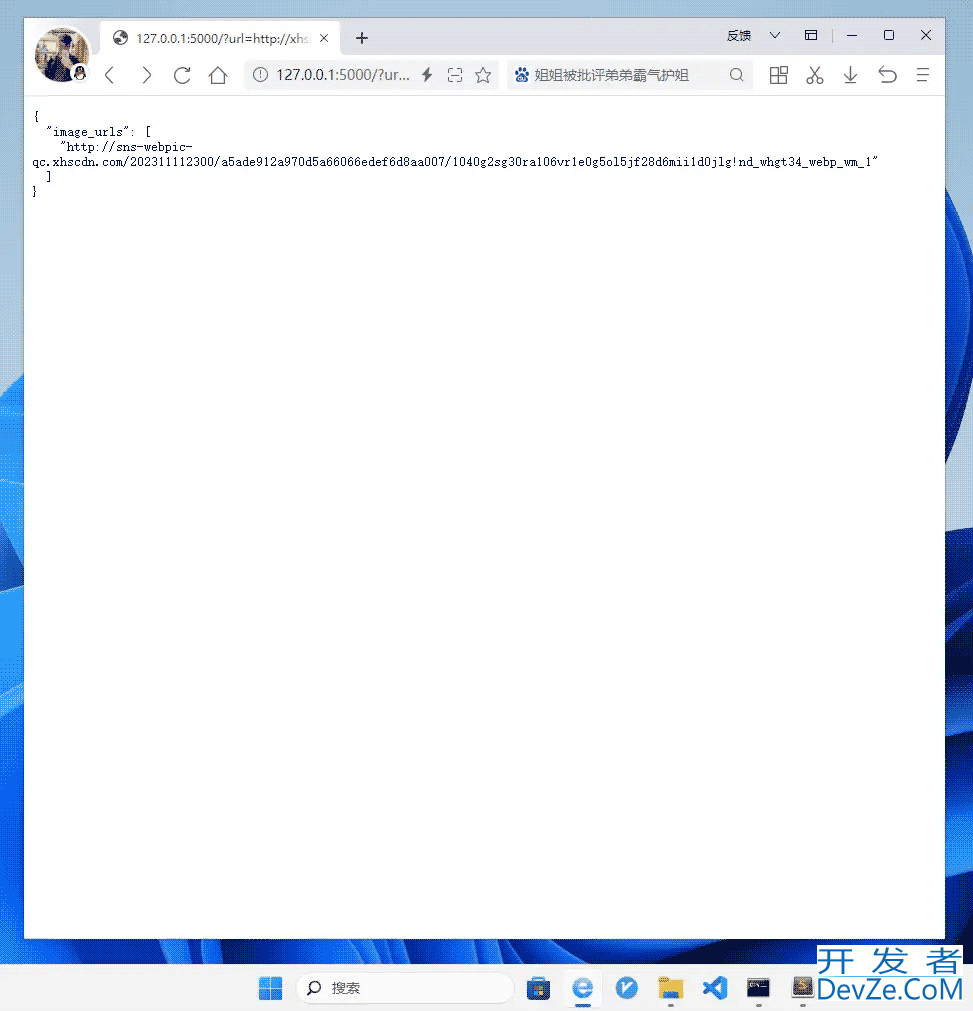This screenshot has width=973, height=1011.
Task: Select the 127.0.0.1:5000 tab
Action: pyautogui.click(x=221, y=39)
